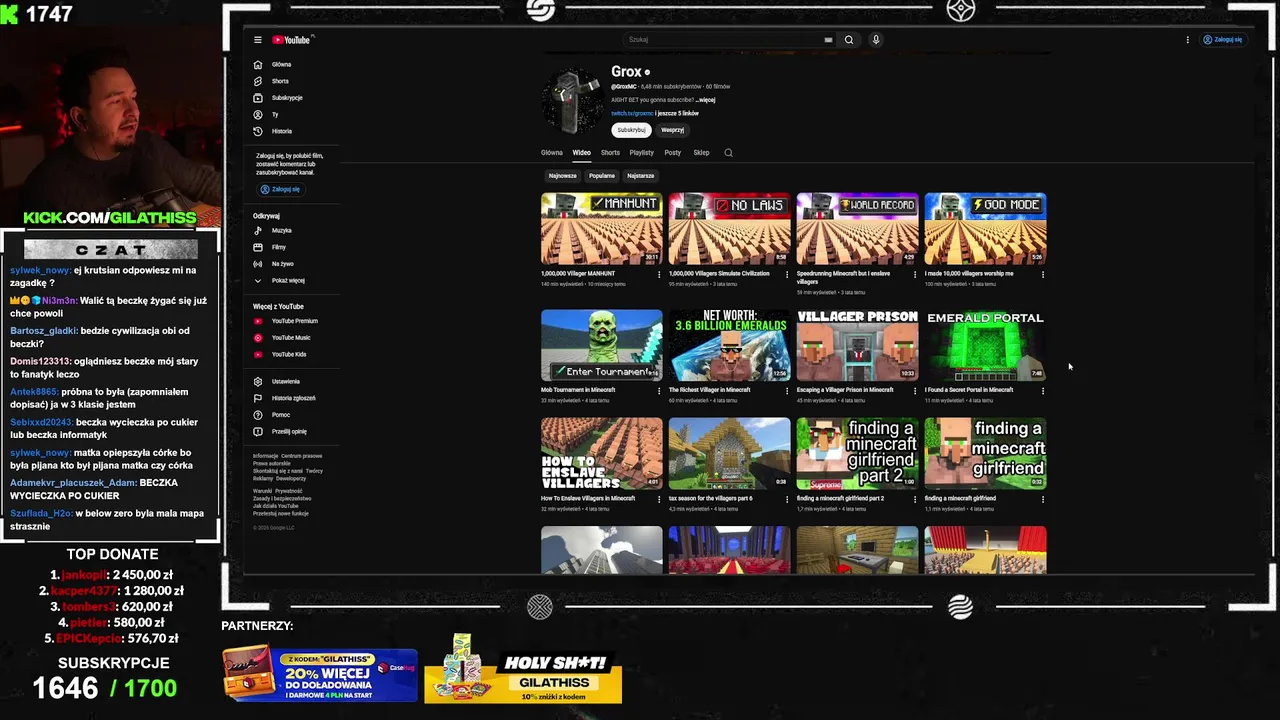Sort videos by Popularne chip
The image size is (1280, 720).
point(602,176)
